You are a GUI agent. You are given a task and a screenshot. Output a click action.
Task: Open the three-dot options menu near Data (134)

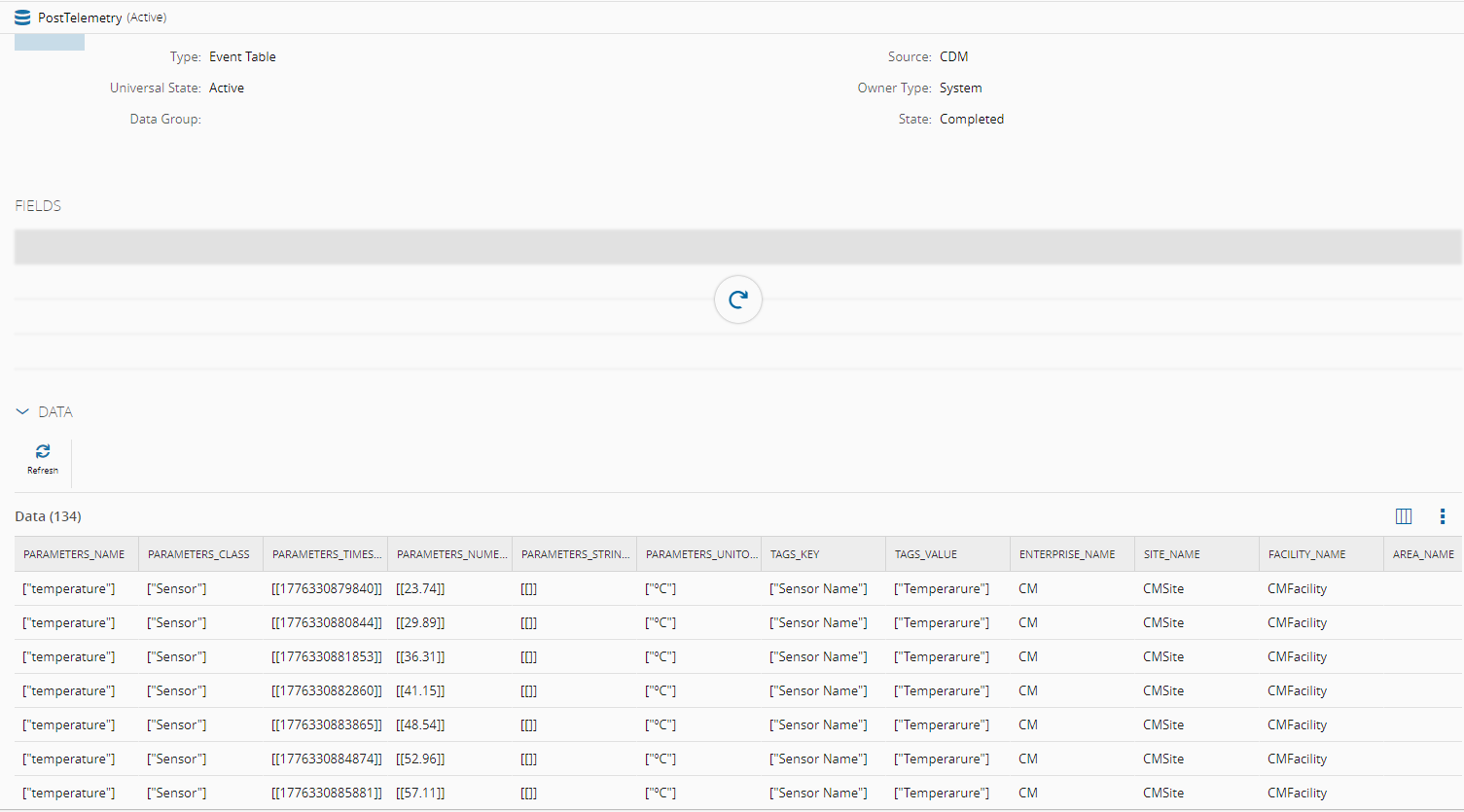pos(1443,516)
